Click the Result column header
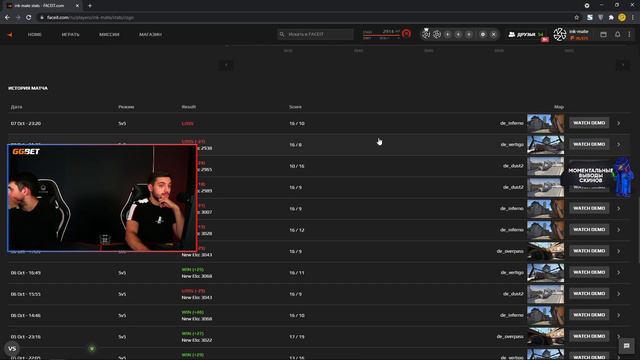Viewport: 640px width, 360px height. (x=189, y=107)
